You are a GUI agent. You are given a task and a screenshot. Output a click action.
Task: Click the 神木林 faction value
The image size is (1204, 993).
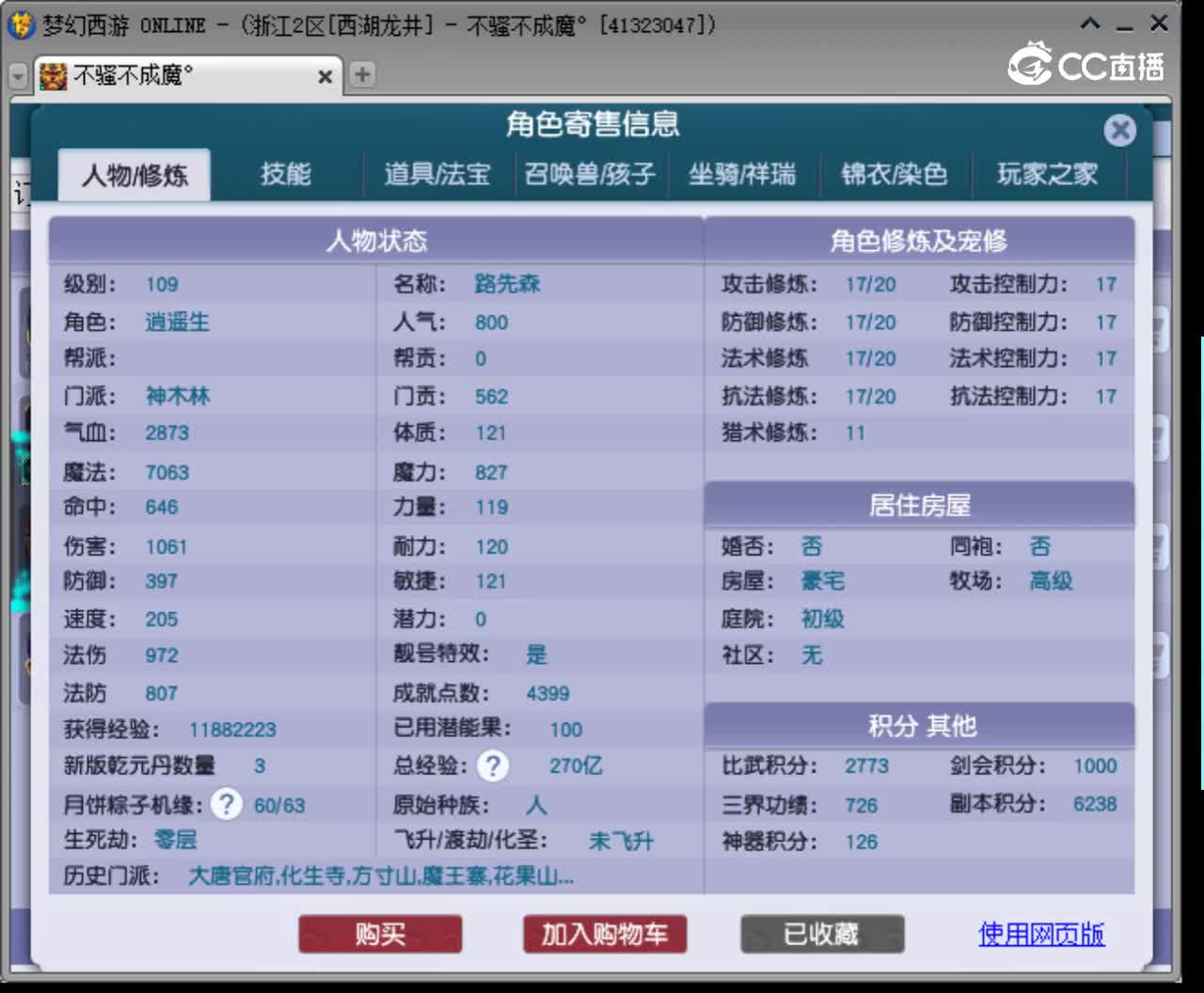(178, 396)
